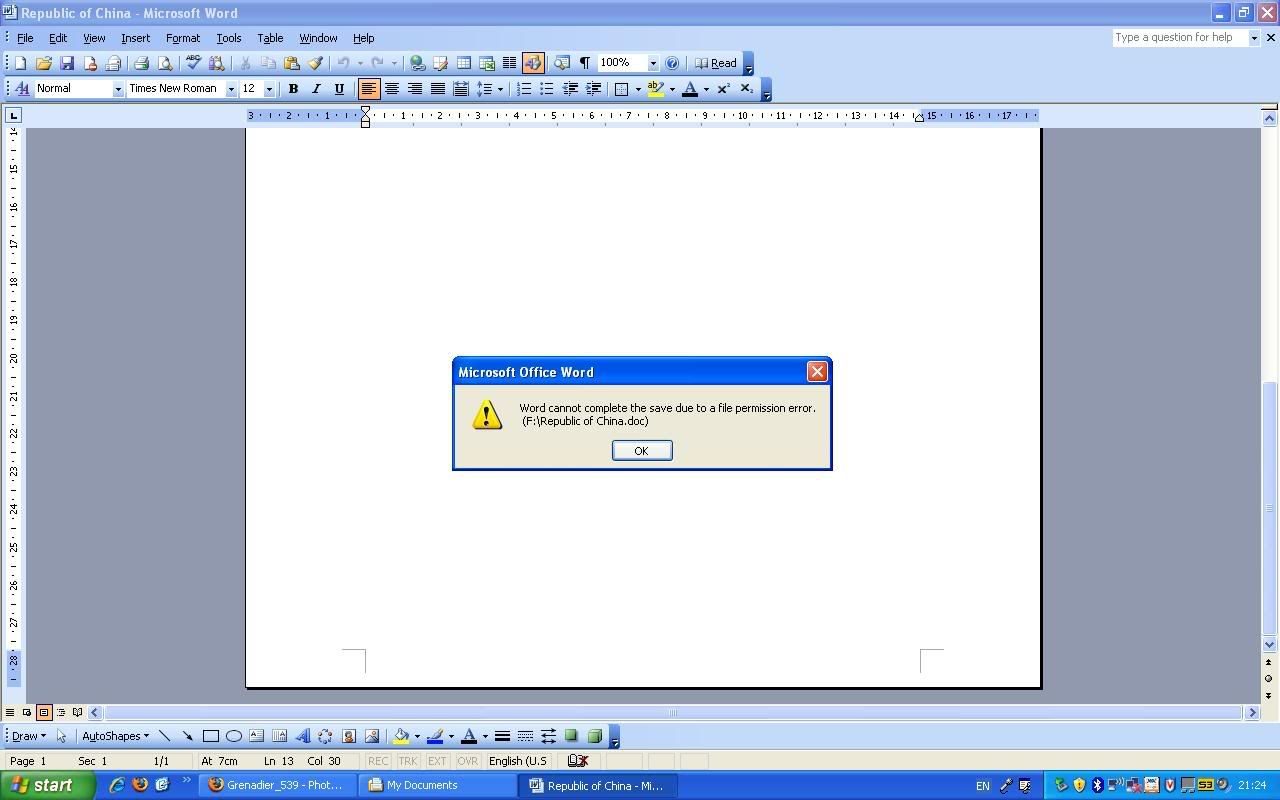Toggle Bold formatting

pyautogui.click(x=293, y=89)
